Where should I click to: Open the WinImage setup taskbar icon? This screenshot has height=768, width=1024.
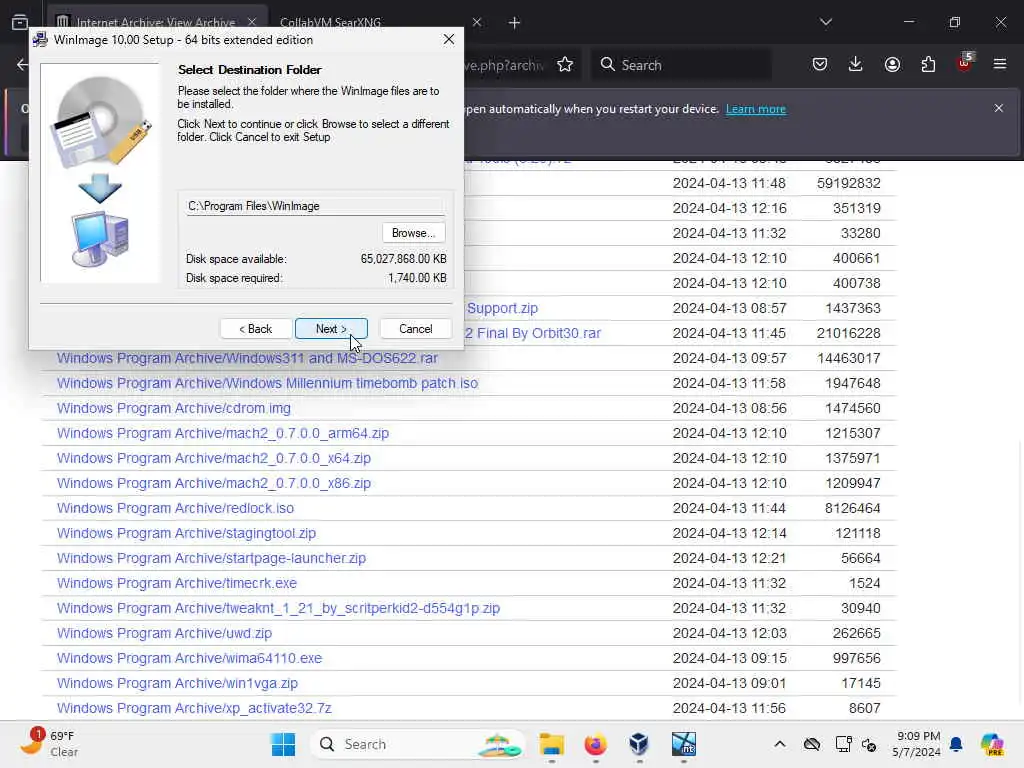point(683,744)
